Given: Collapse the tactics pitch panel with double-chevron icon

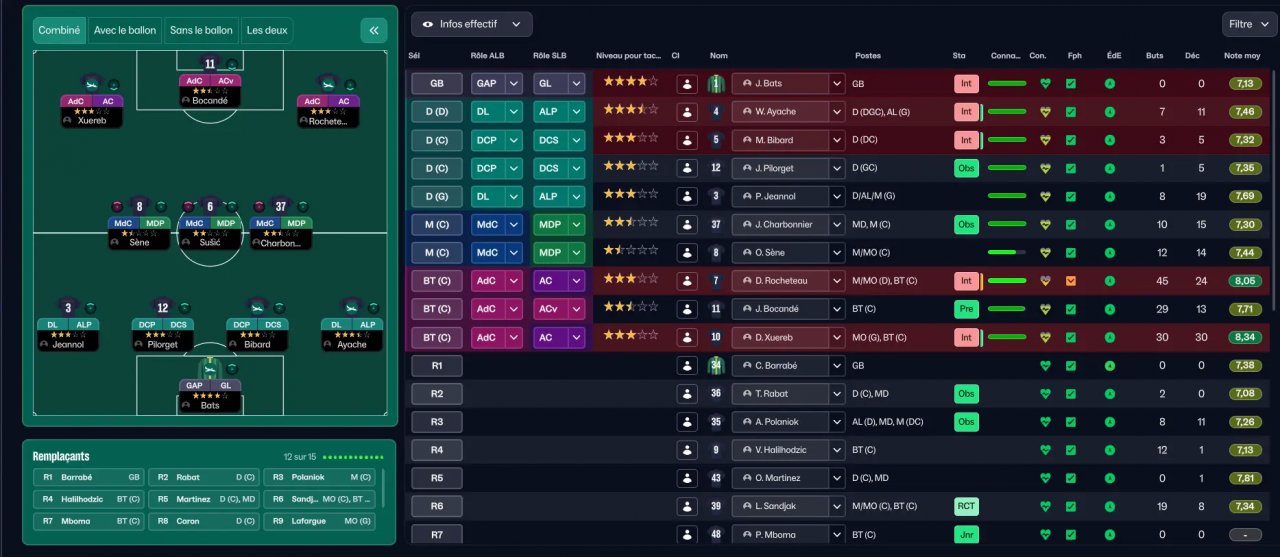Looking at the screenshot, I should point(373,30).
